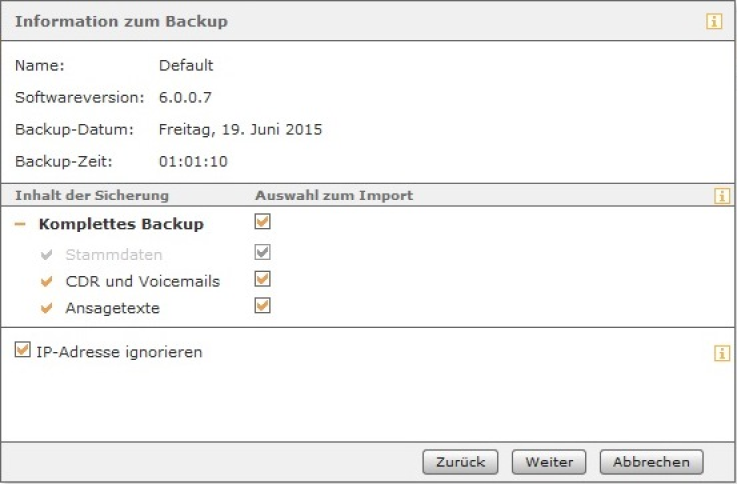Click the IP-Adresse ignorieren label text
Viewport: 737px width, 484px height.
tap(119, 352)
